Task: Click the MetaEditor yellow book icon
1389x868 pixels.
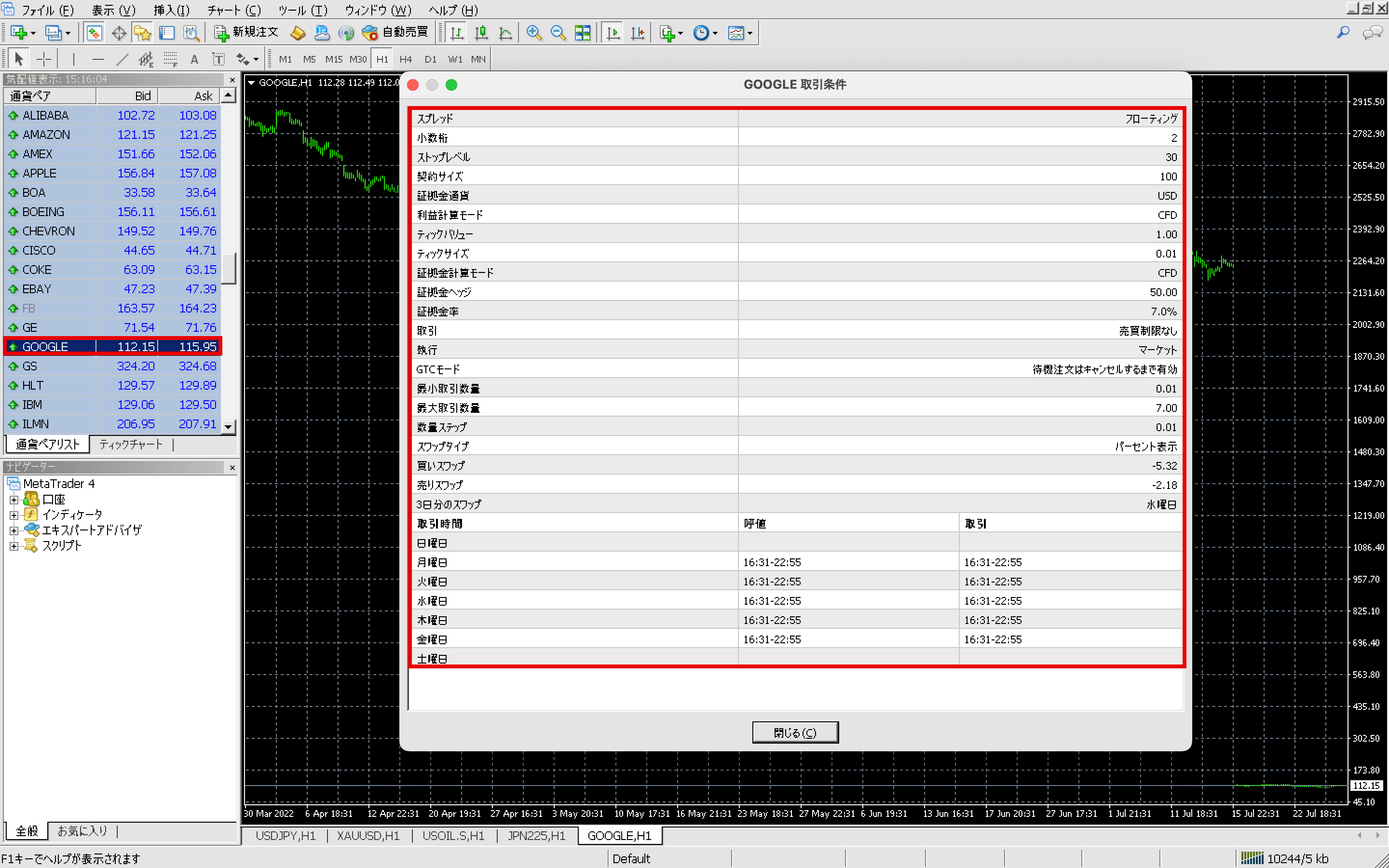Action: (298, 33)
